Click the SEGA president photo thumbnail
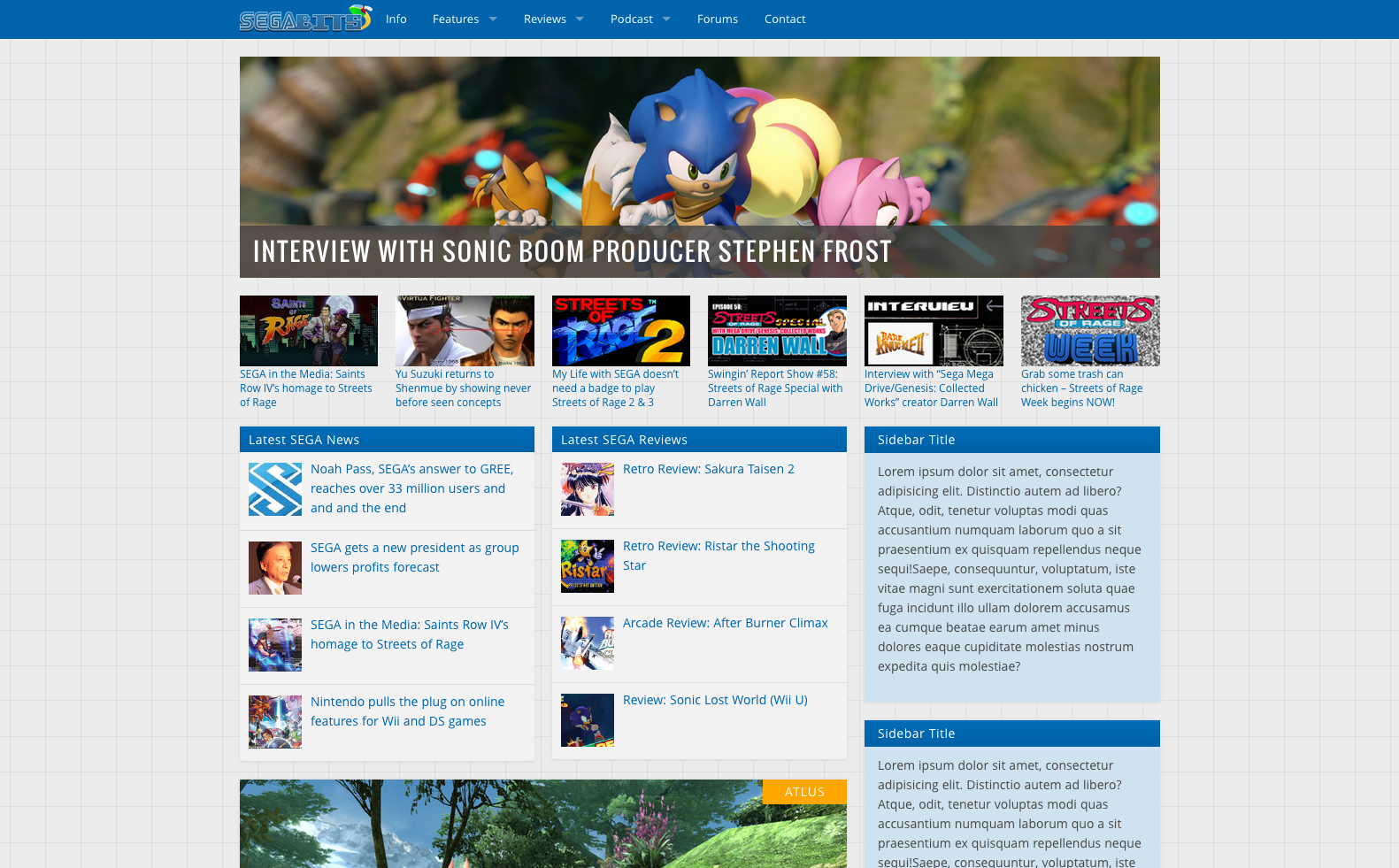The width and height of the screenshot is (1399, 868). click(x=275, y=568)
